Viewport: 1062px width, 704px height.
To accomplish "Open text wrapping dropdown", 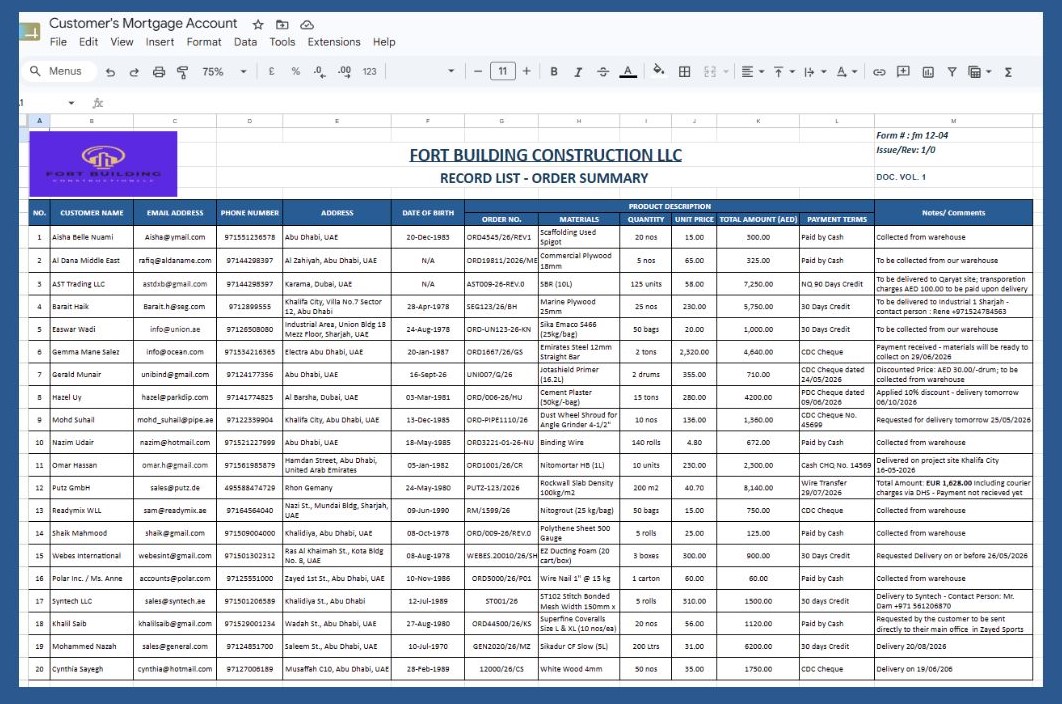I will pyautogui.click(x=815, y=72).
